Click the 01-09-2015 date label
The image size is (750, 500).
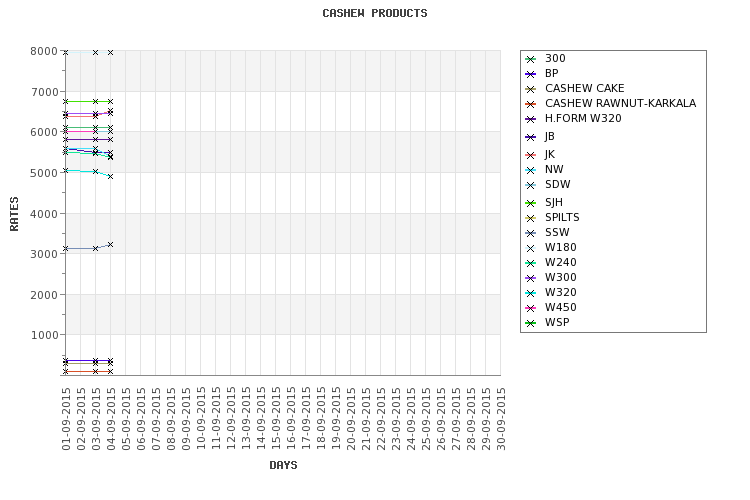[x=66, y=419]
